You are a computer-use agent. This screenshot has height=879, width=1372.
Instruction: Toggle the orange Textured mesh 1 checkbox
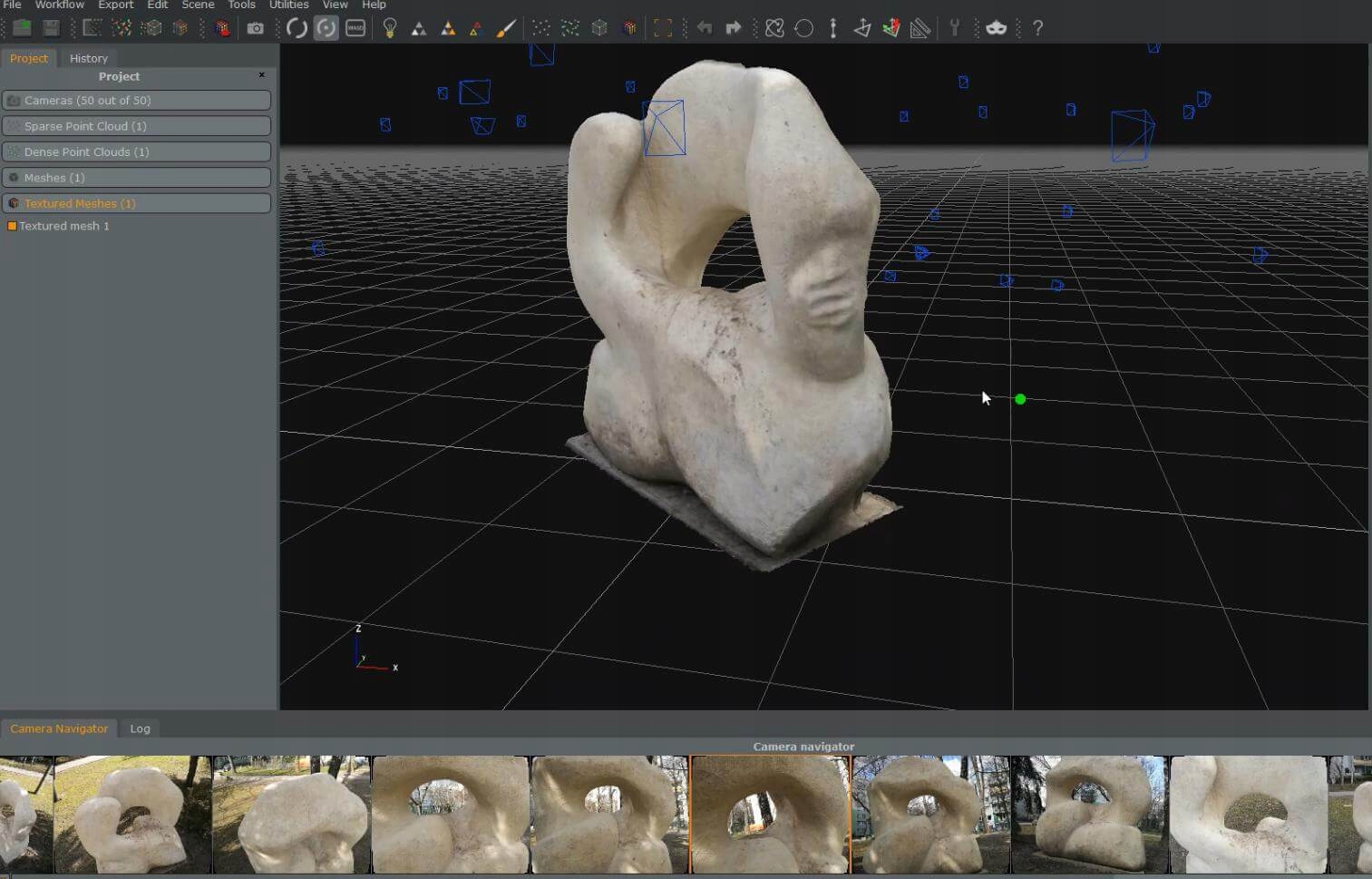(12, 226)
